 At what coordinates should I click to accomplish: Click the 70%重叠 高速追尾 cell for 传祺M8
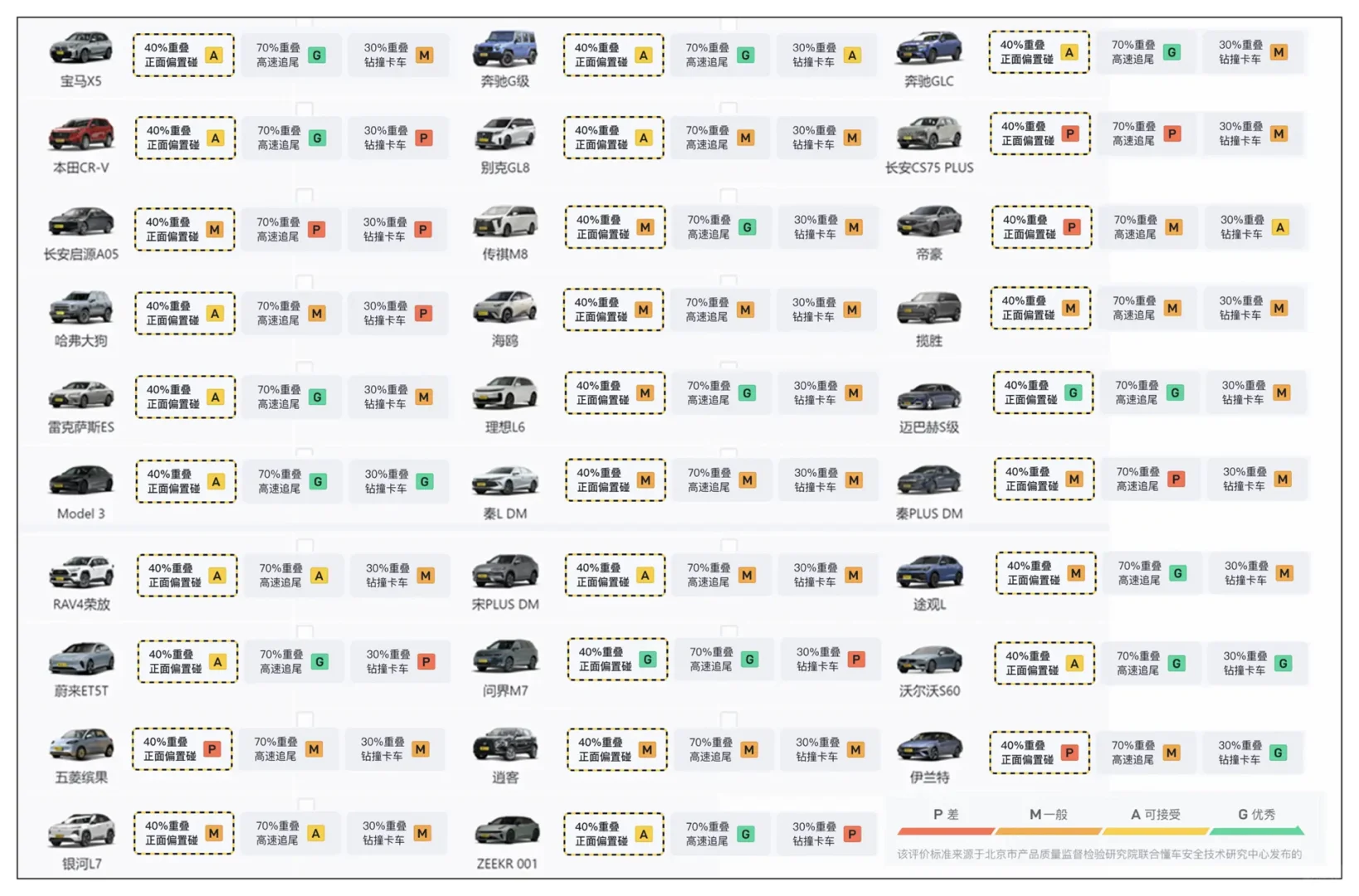(721, 227)
